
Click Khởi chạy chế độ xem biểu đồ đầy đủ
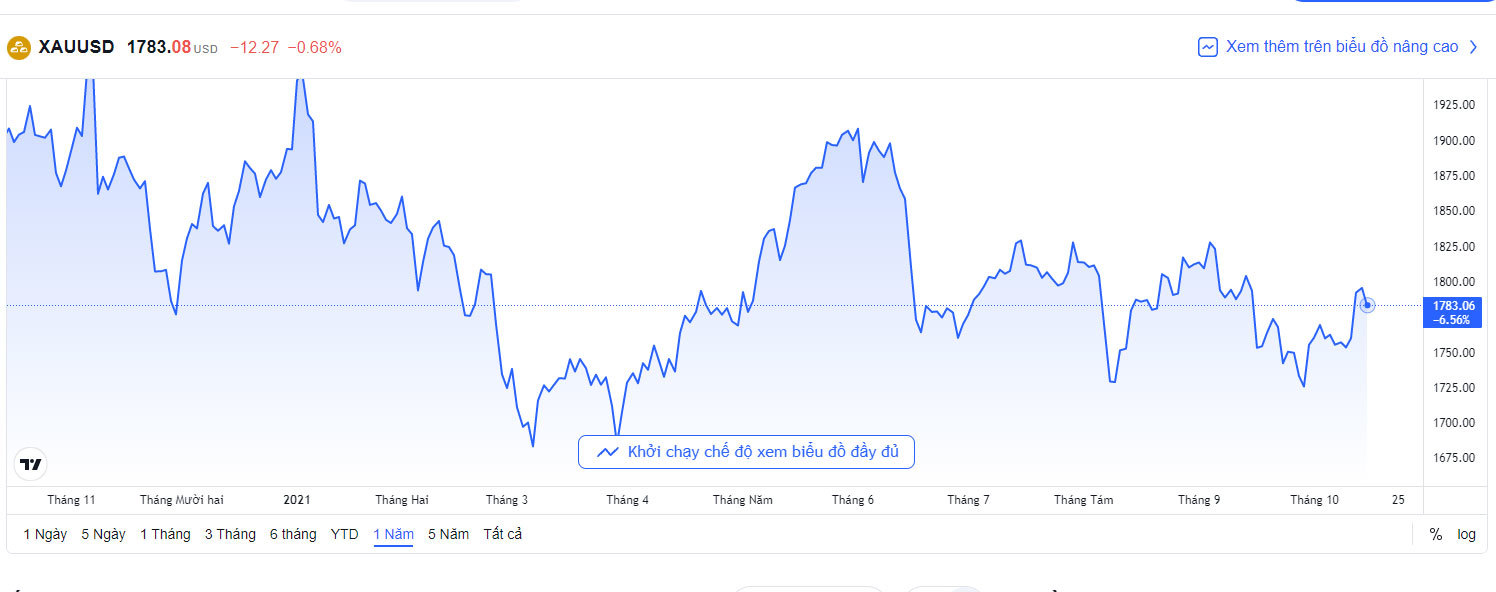pyautogui.click(x=762, y=452)
